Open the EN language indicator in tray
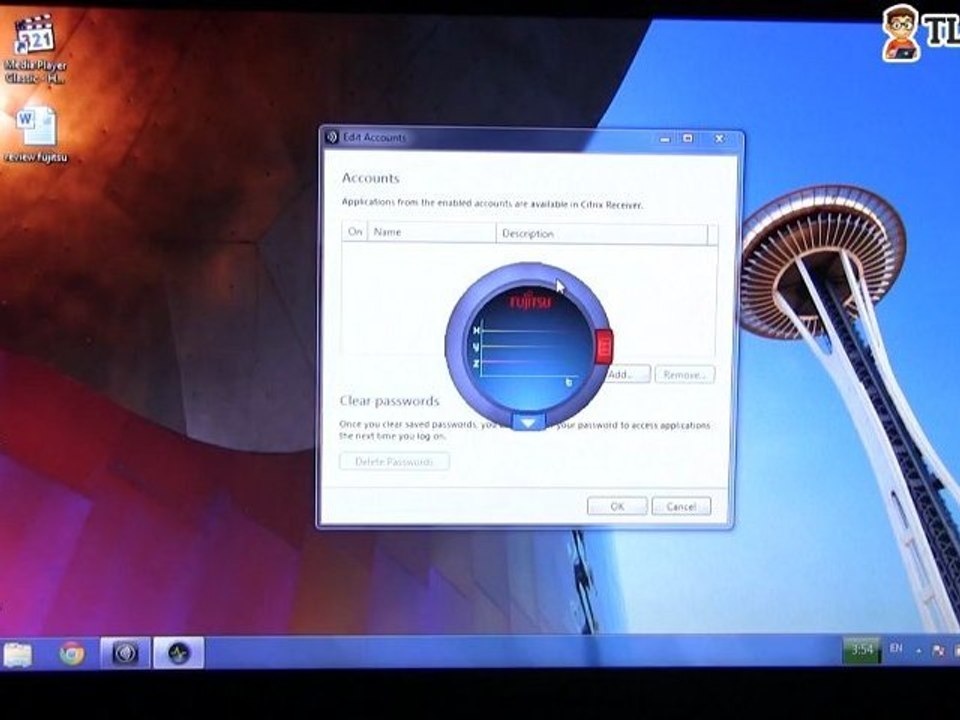 [x=896, y=649]
